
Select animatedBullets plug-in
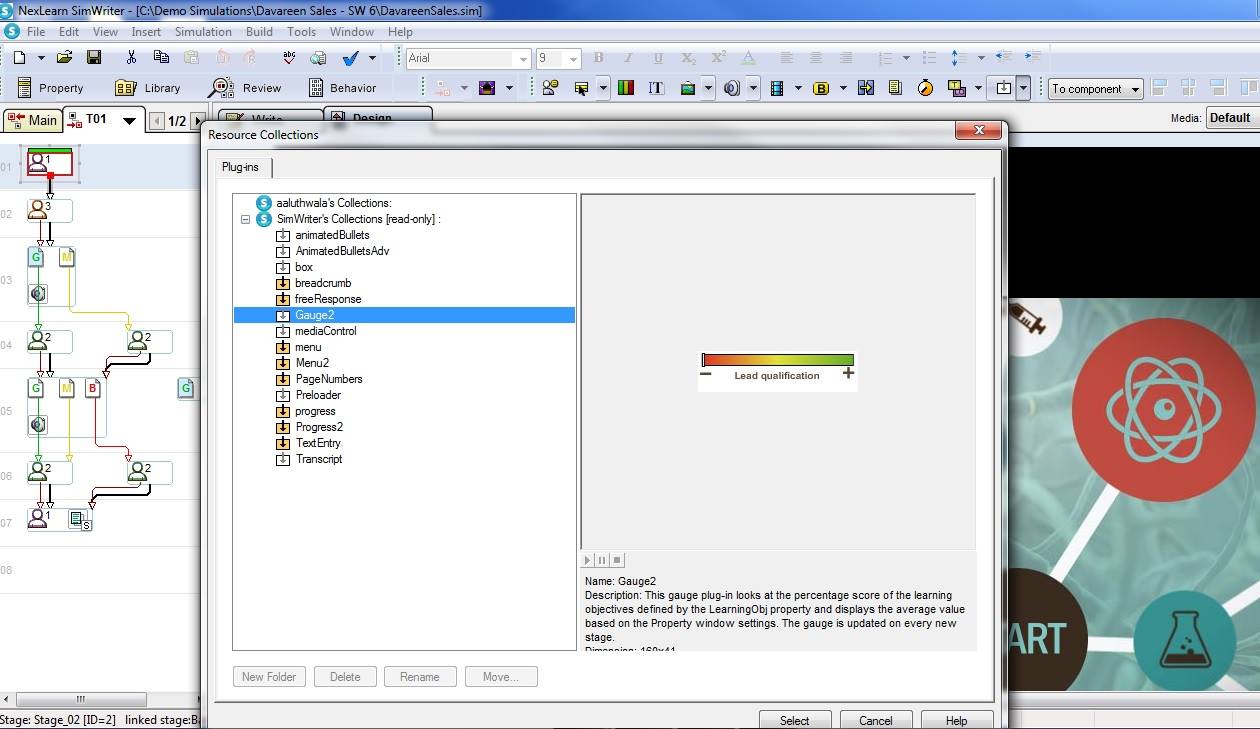[332, 235]
